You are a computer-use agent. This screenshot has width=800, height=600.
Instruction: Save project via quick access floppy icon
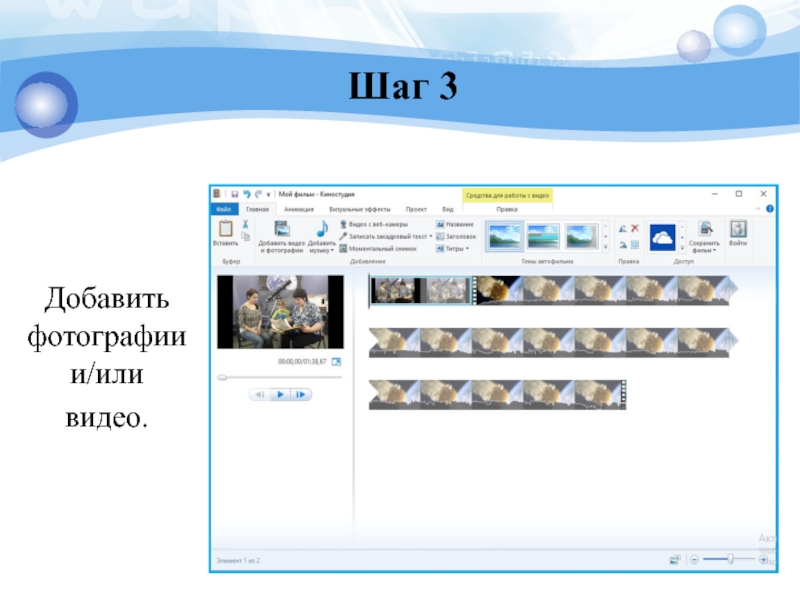click(235, 194)
